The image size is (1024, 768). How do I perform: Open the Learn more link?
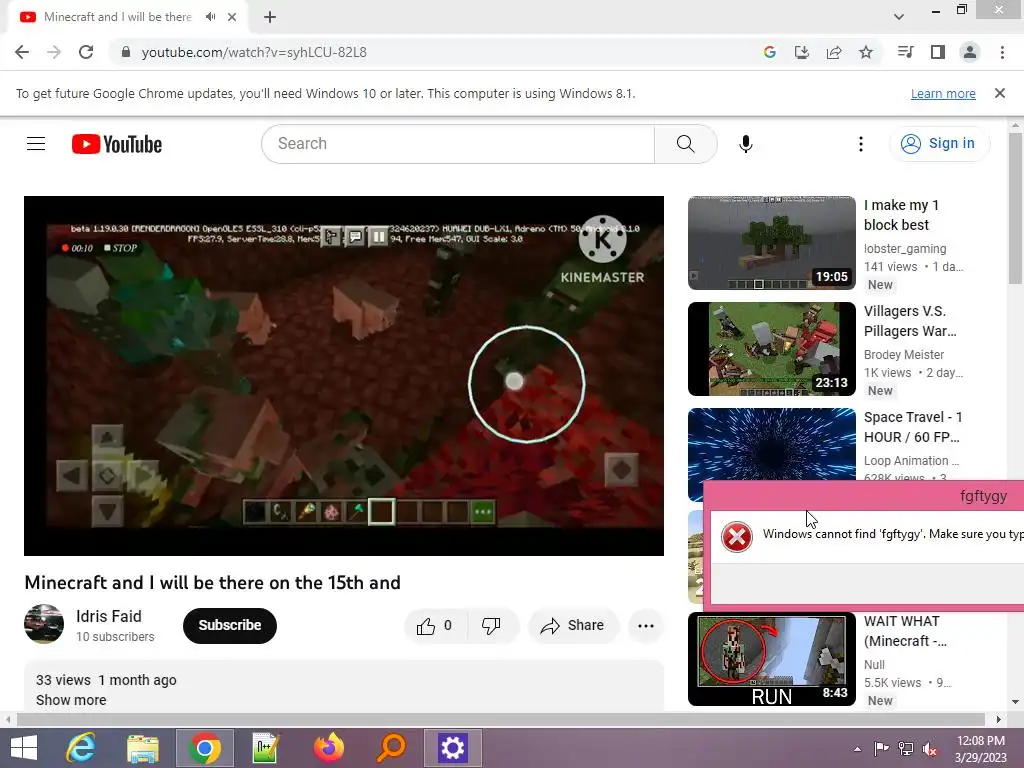click(x=943, y=93)
